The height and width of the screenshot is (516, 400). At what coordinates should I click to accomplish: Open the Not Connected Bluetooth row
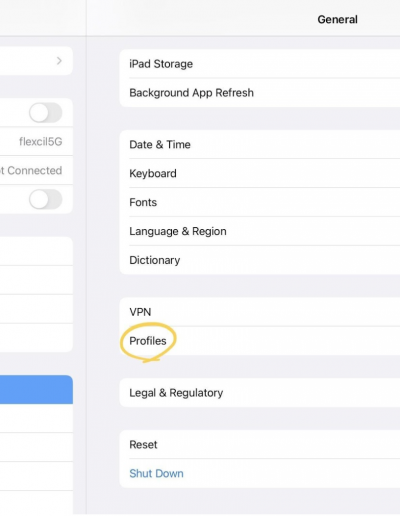coord(36,170)
